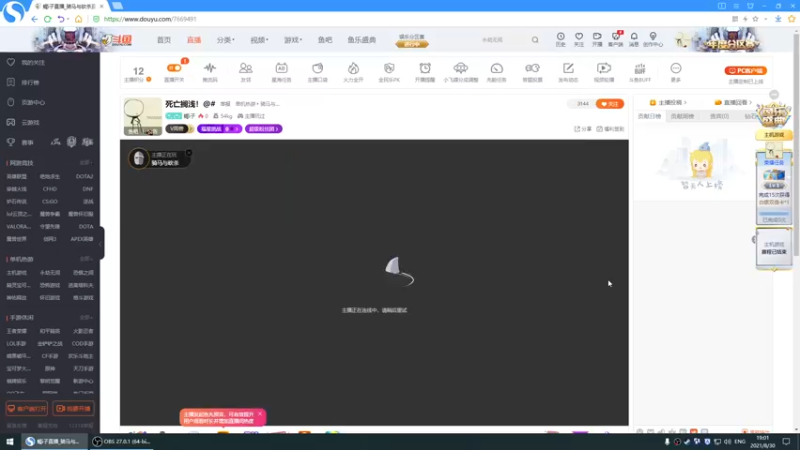Open the Windows Start button
This screenshot has width=800, height=450.
tap(10, 441)
